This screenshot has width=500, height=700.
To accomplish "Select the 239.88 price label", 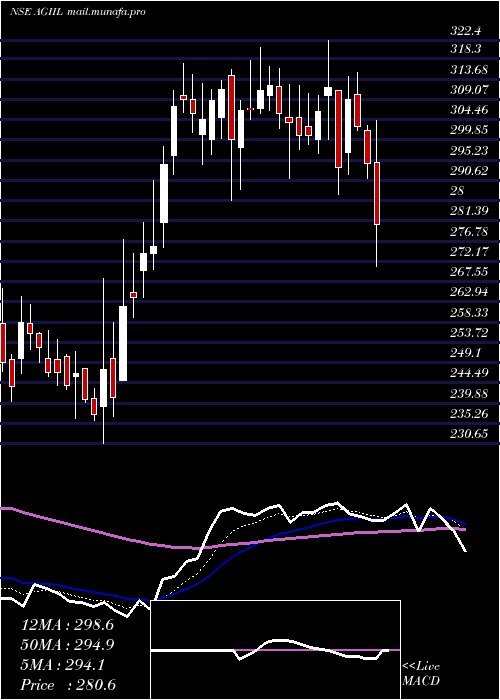I will tap(469, 393).
